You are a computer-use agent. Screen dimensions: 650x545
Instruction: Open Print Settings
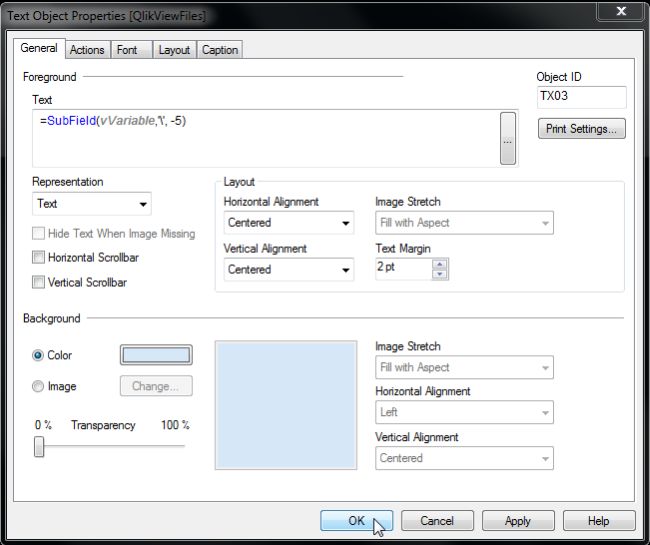coord(582,128)
